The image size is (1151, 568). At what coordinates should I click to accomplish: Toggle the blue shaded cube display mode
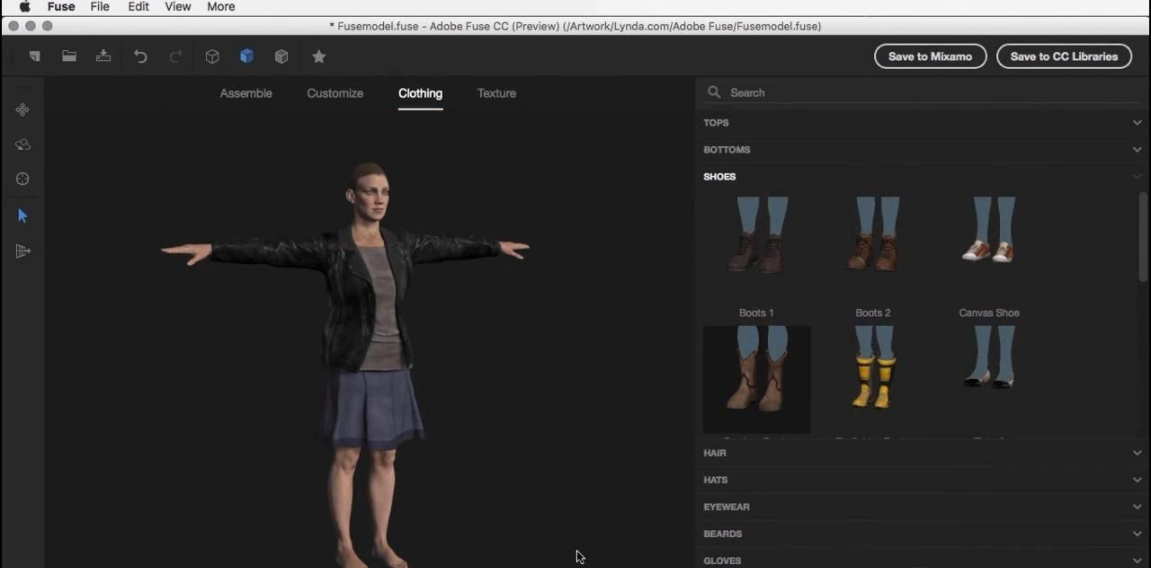coord(247,57)
